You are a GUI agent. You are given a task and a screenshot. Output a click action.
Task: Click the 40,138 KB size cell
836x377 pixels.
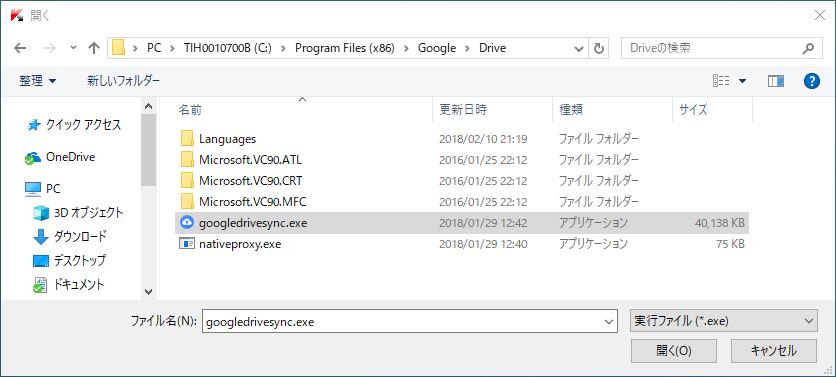click(x=719, y=223)
